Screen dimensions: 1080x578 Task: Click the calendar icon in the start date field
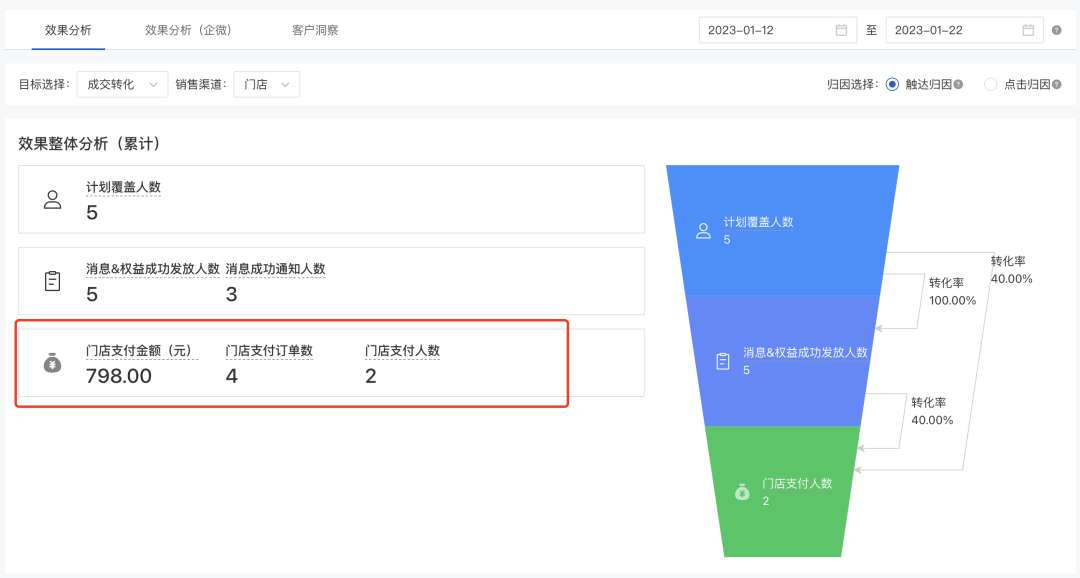point(840,30)
